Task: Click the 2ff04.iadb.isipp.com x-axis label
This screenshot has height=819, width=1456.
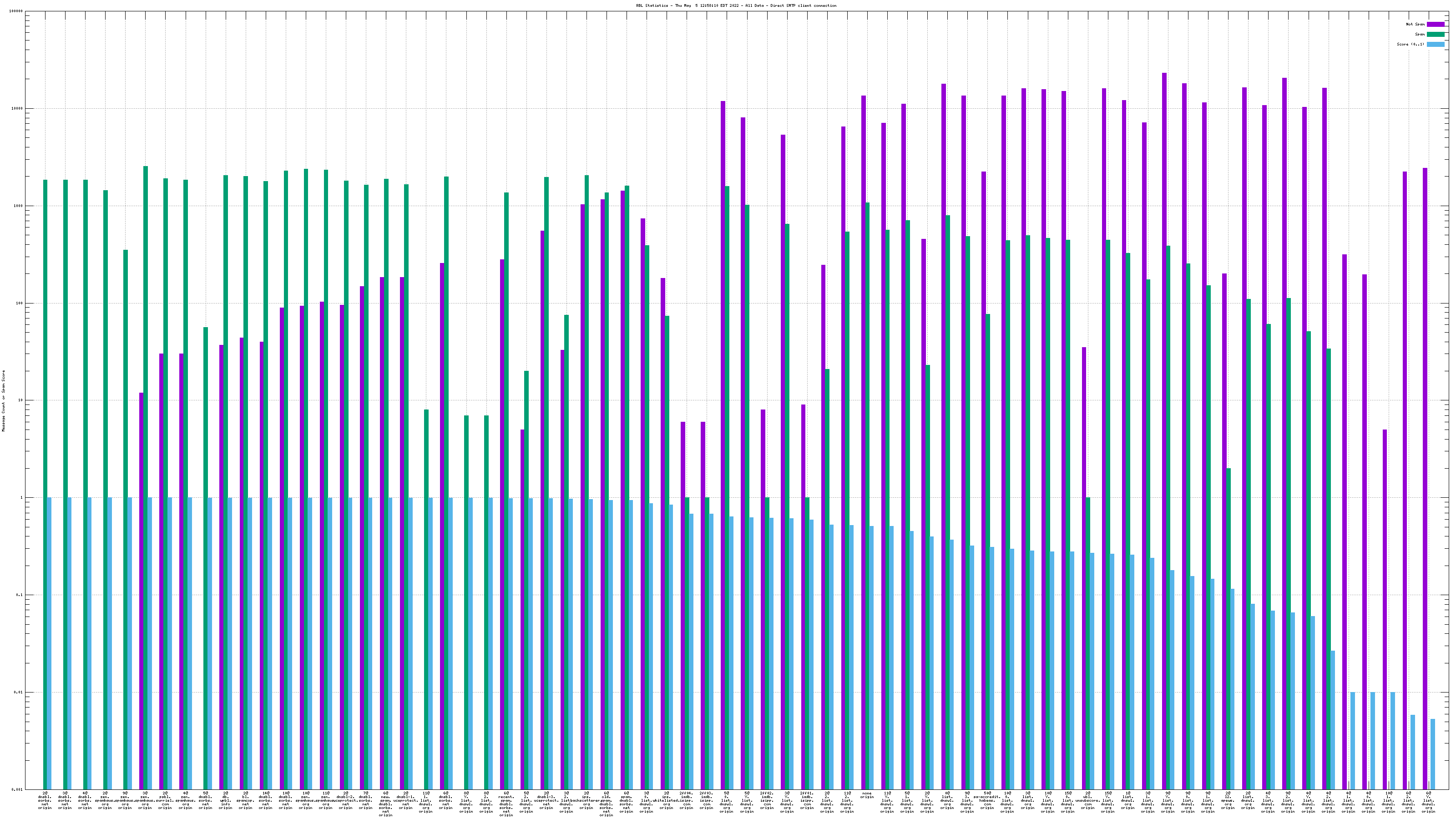Action: click(686, 801)
